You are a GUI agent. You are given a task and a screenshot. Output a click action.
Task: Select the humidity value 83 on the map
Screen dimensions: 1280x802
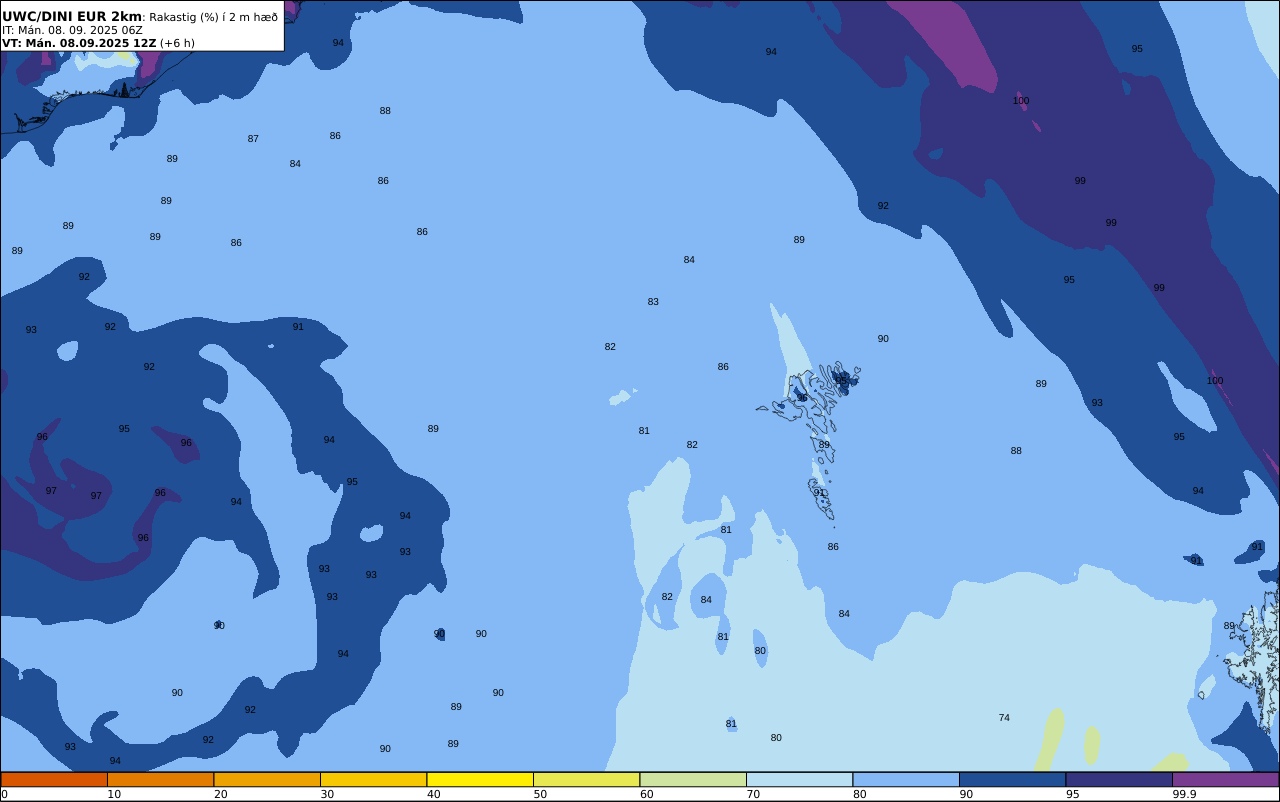[653, 302]
